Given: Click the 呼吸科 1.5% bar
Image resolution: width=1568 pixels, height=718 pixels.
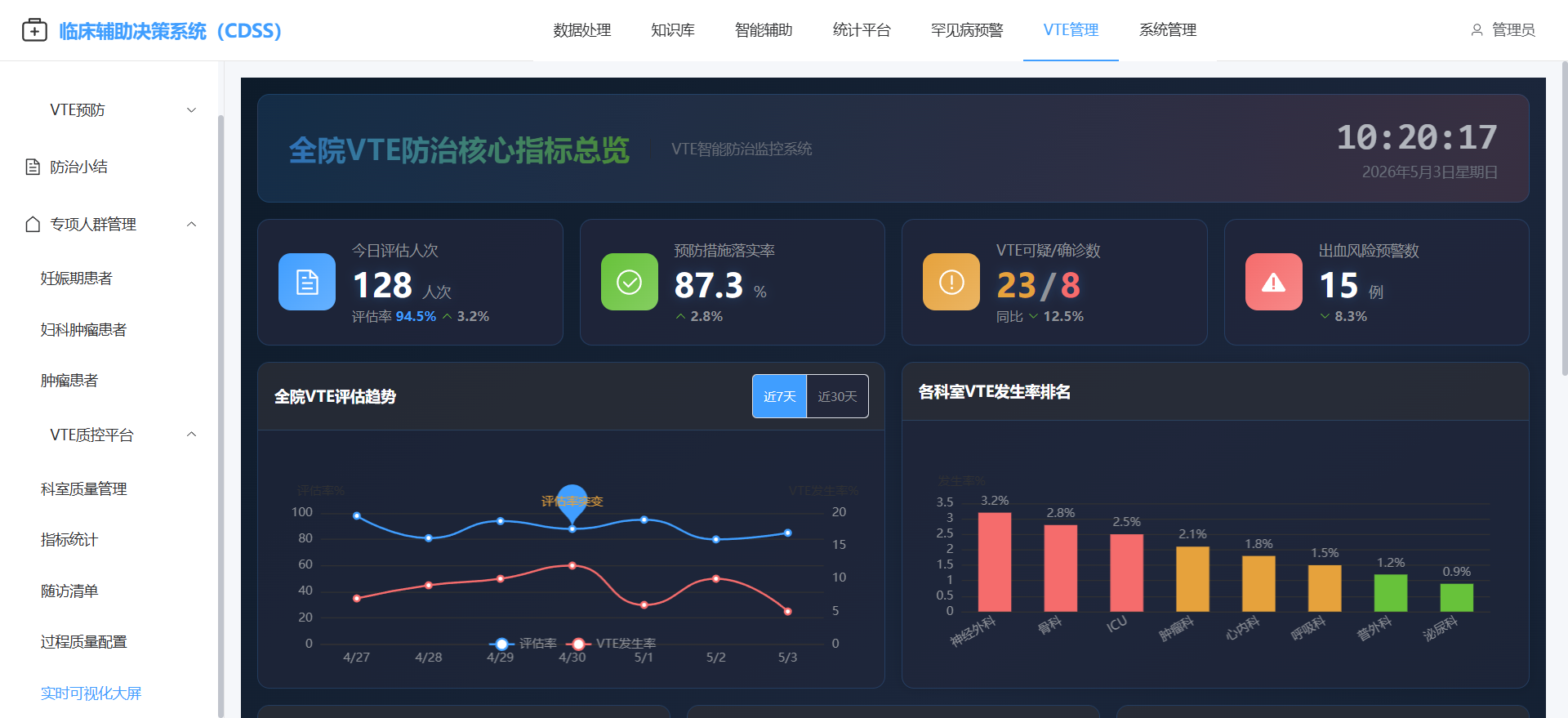Looking at the screenshot, I should [1325, 588].
